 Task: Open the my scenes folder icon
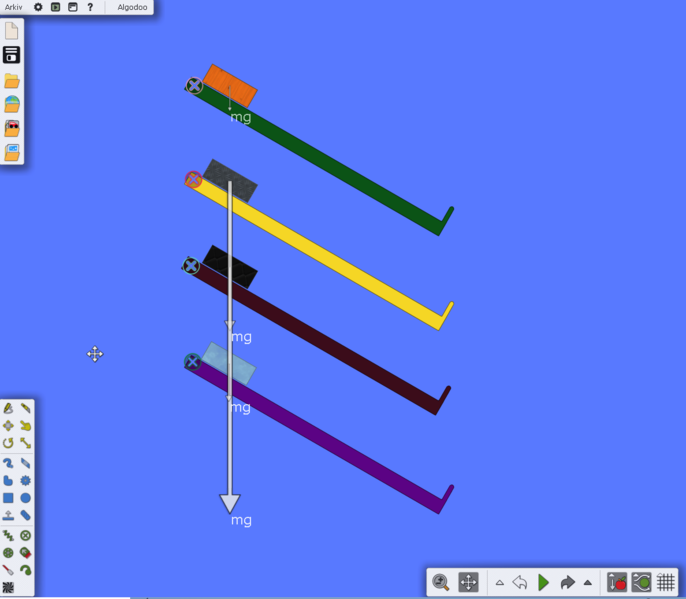[x=12, y=81]
